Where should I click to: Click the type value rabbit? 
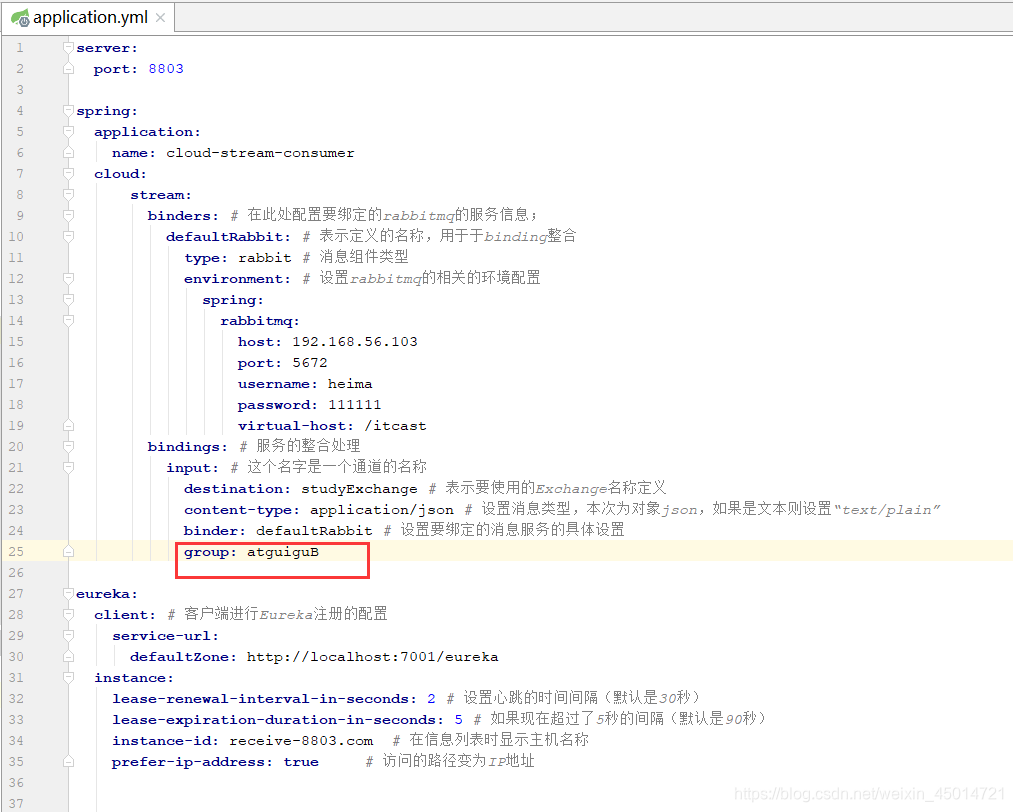(265, 258)
